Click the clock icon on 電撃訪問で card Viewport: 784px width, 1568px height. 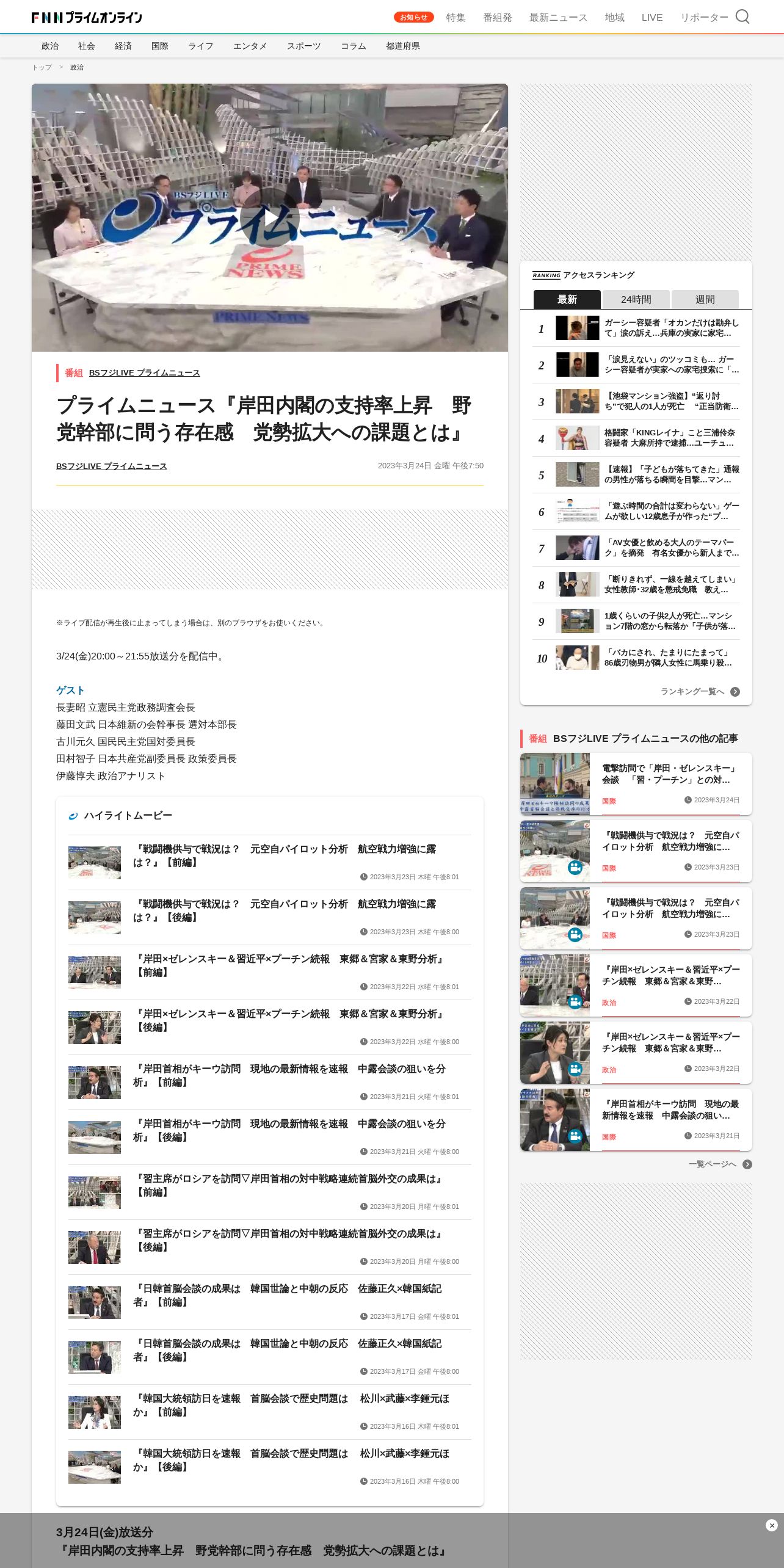(688, 800)
